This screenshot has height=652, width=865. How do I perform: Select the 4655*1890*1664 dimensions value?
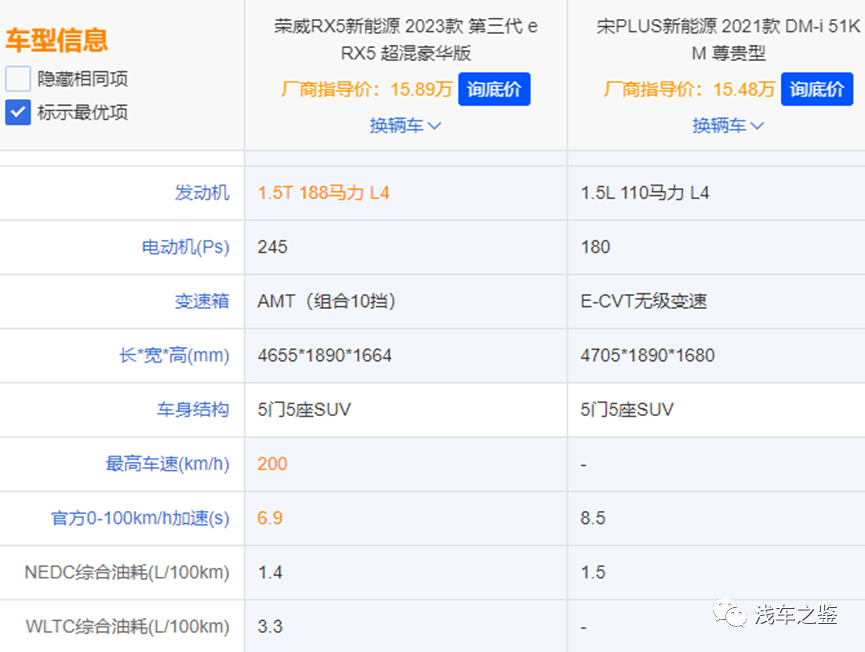pos(324,355)
